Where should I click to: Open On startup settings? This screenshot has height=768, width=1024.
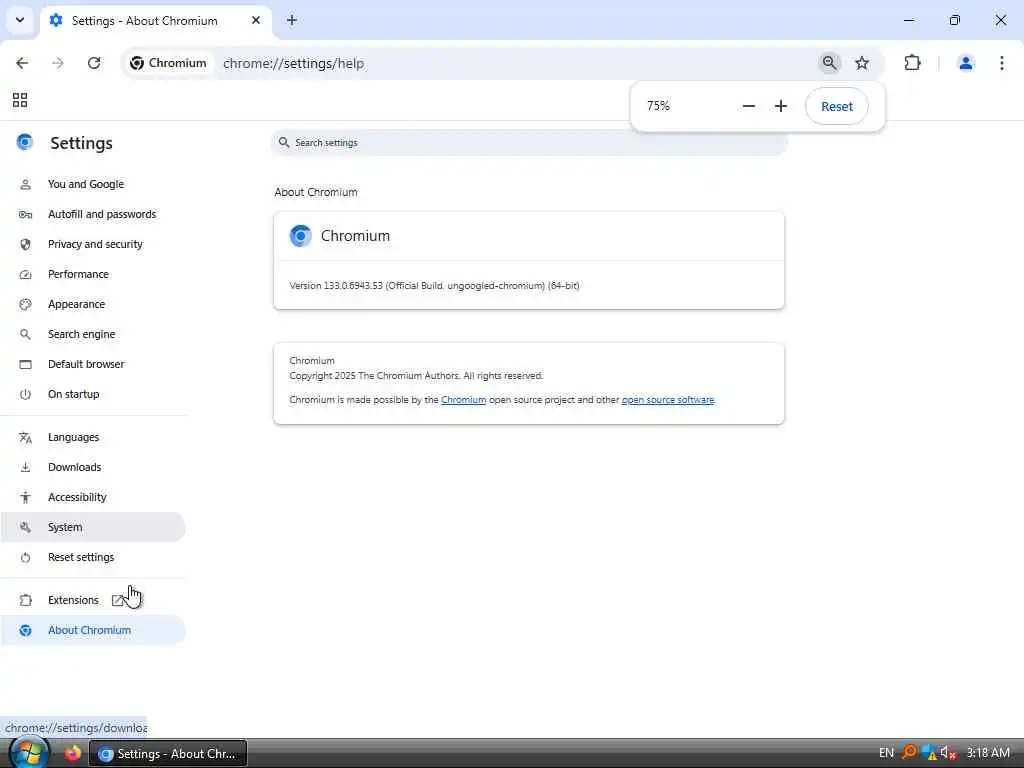[x=93, y=394]
